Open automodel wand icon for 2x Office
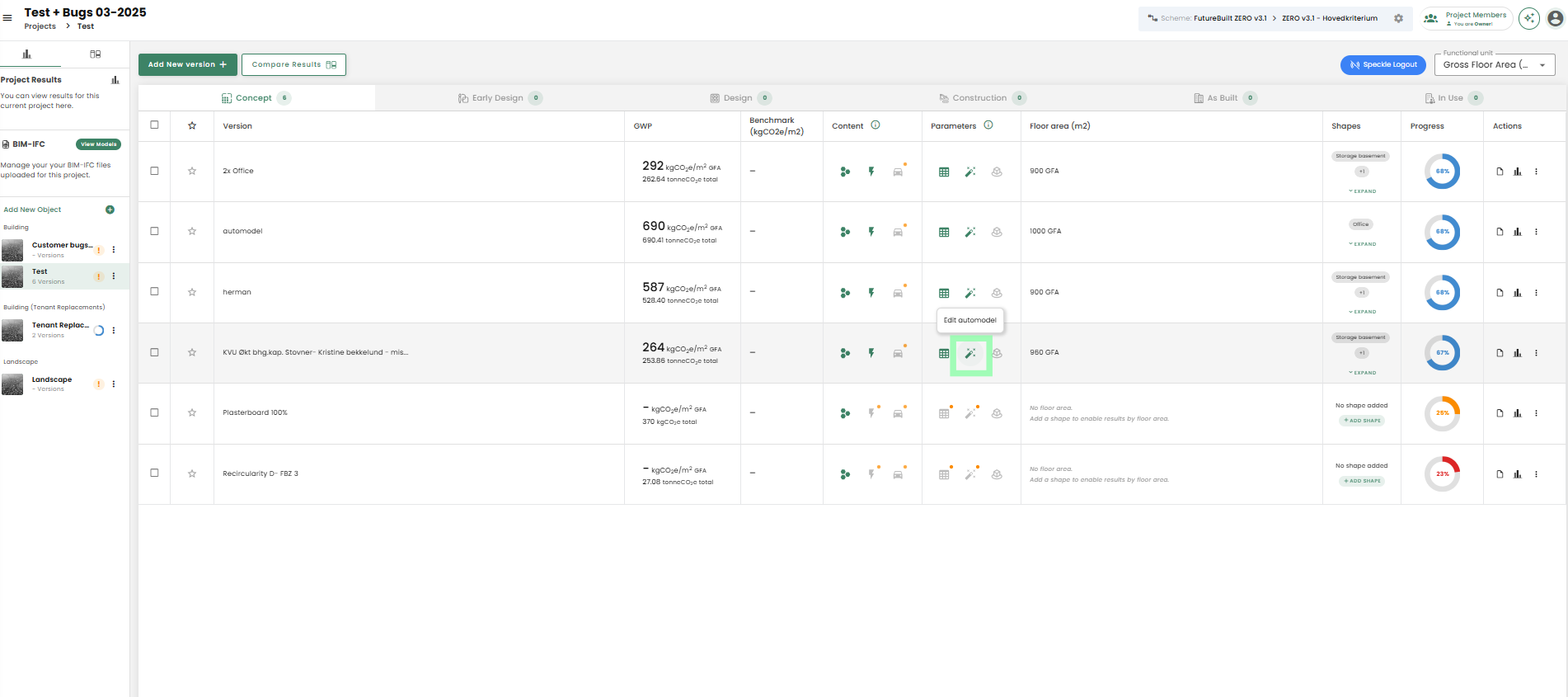 (970, 172)
